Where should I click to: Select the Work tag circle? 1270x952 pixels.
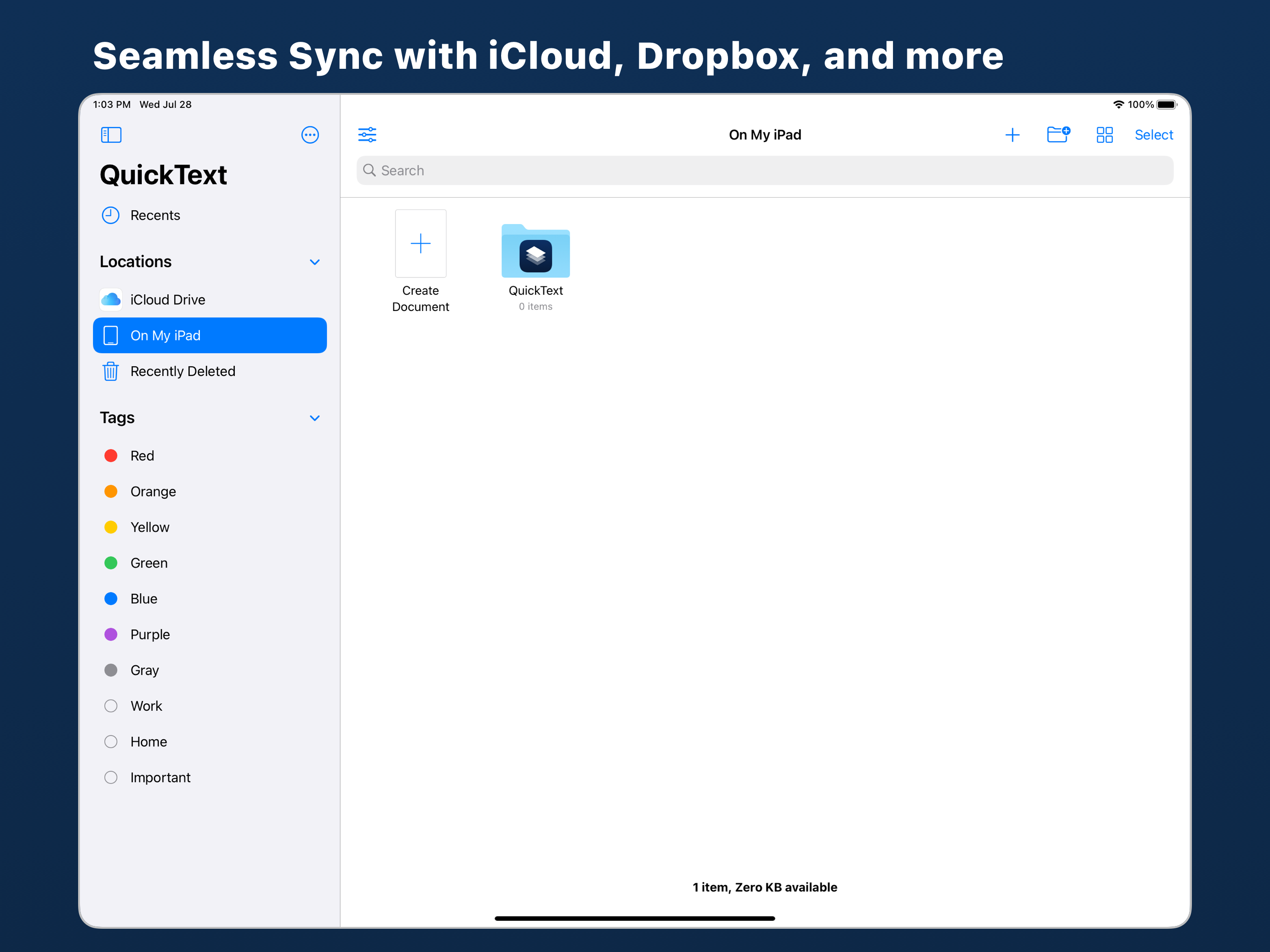[111, 706]
